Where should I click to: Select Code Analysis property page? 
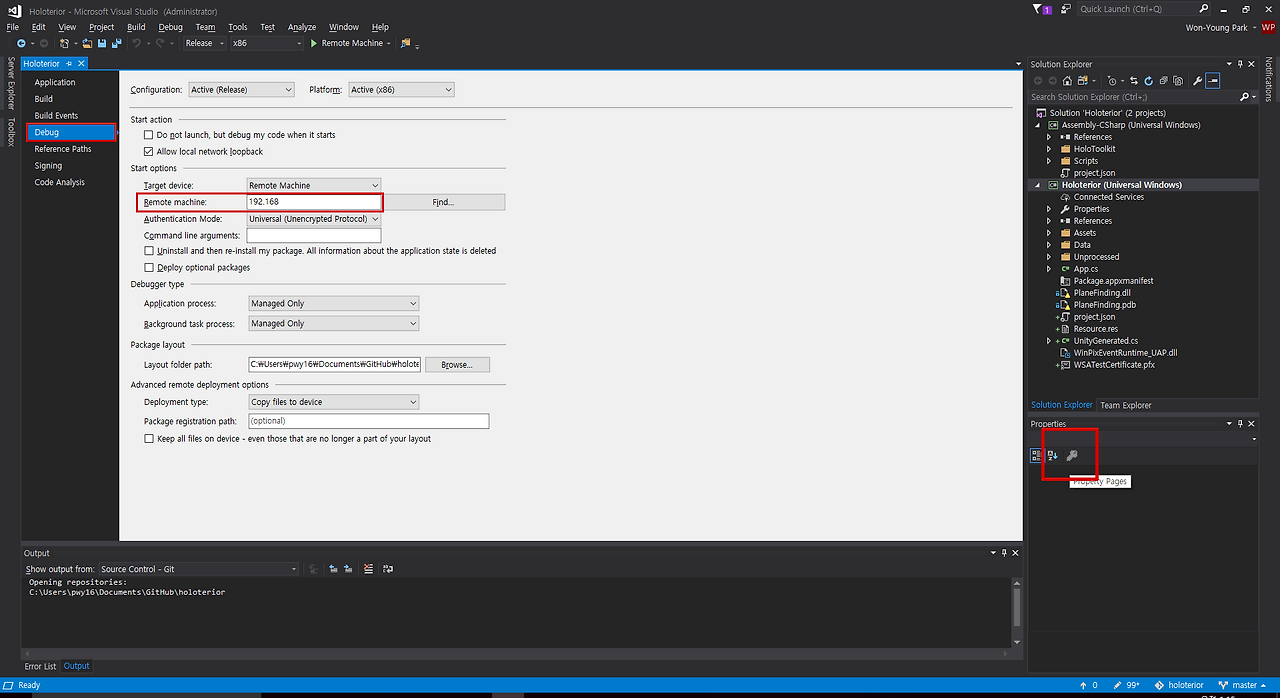59,182
